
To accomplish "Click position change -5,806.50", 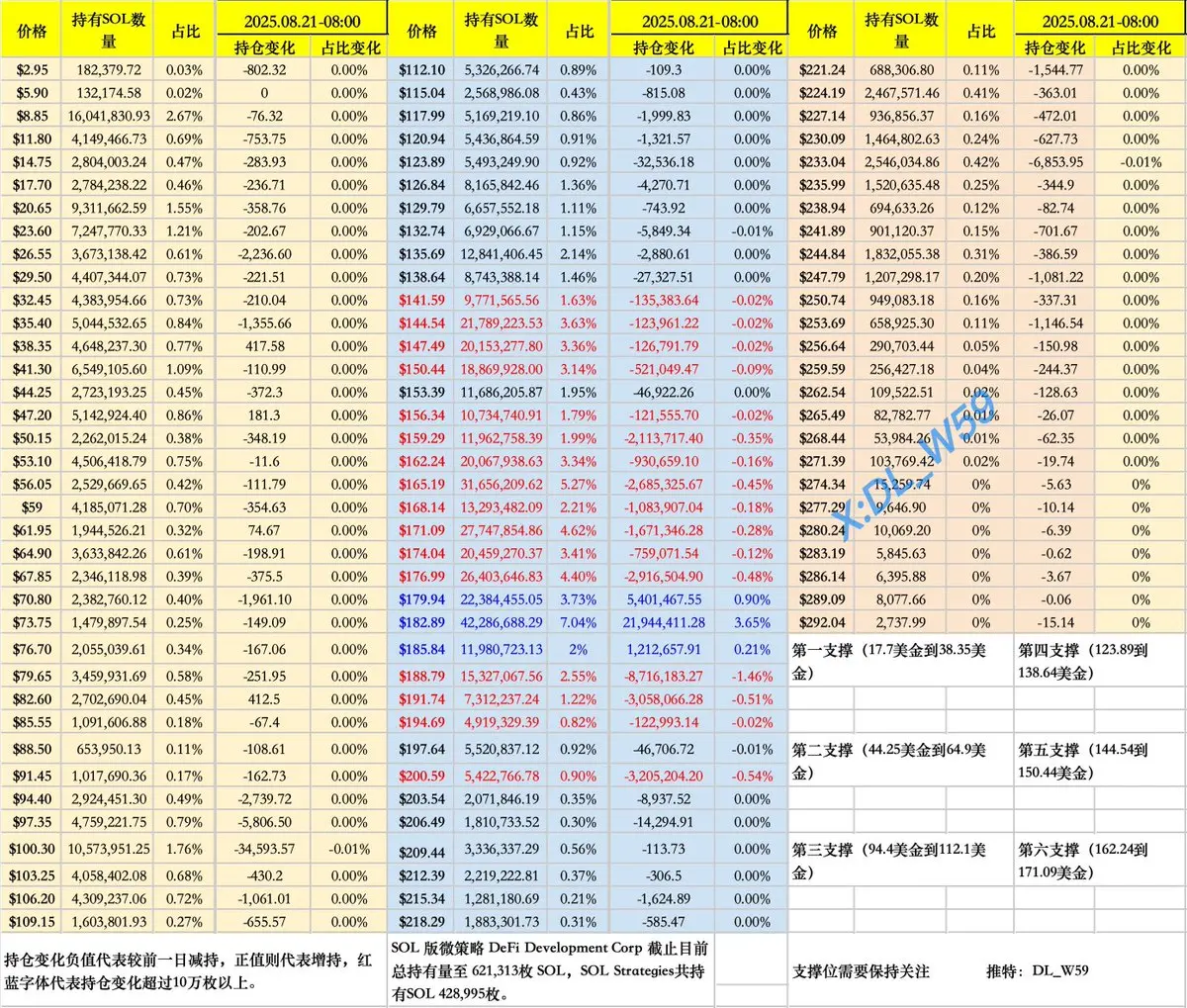I will [x=264, y=822].
